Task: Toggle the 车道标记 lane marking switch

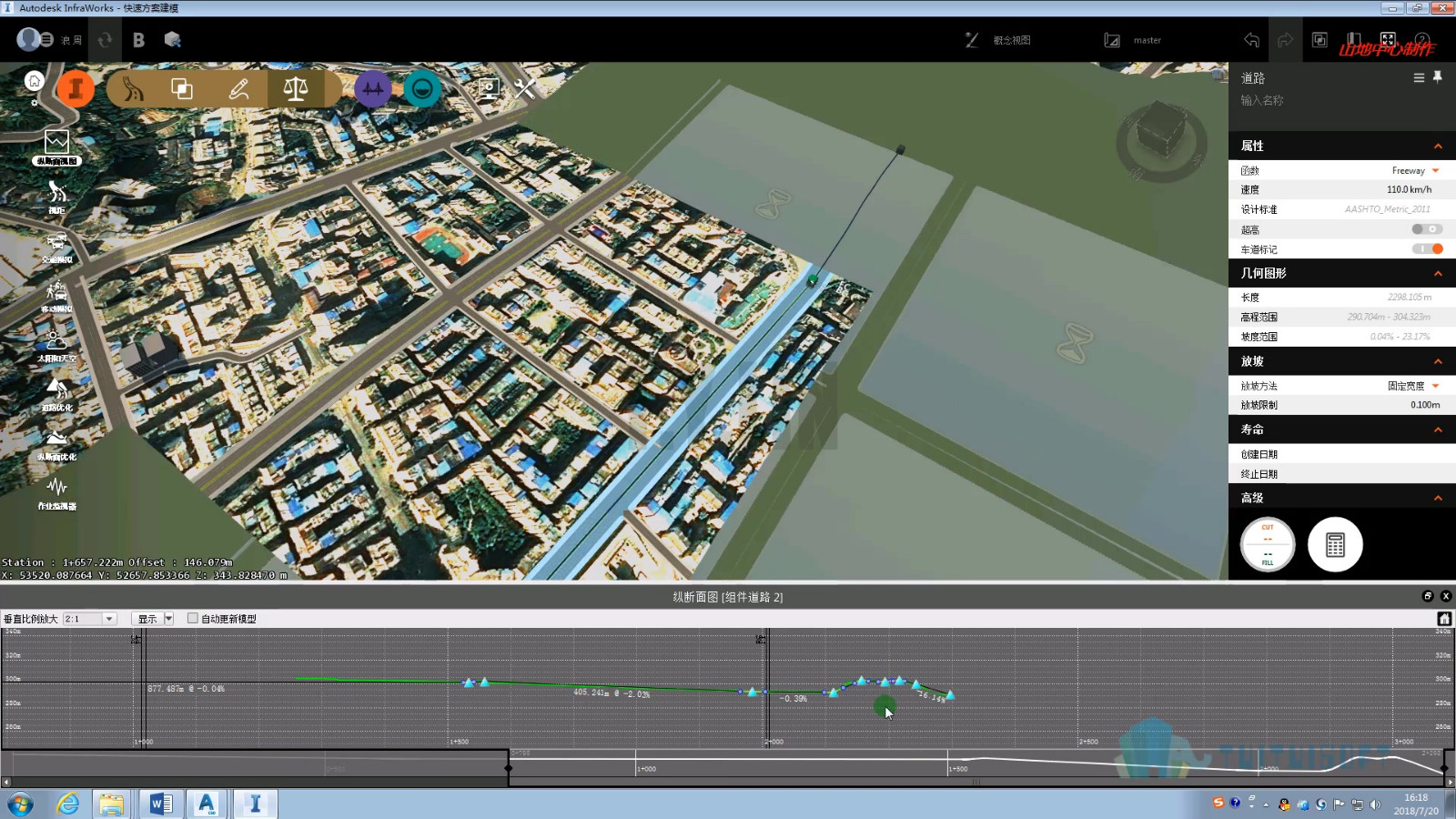Action: pos(1427,249)
